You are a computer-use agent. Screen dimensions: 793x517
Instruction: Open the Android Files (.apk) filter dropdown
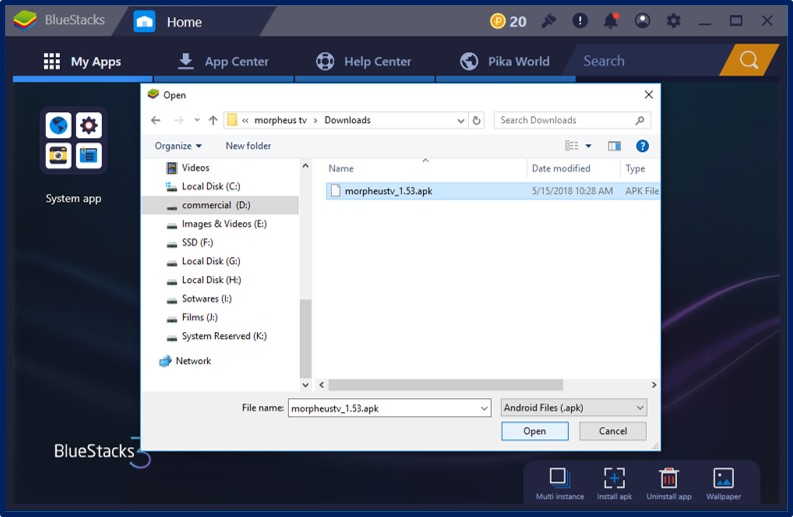(574, 408)
